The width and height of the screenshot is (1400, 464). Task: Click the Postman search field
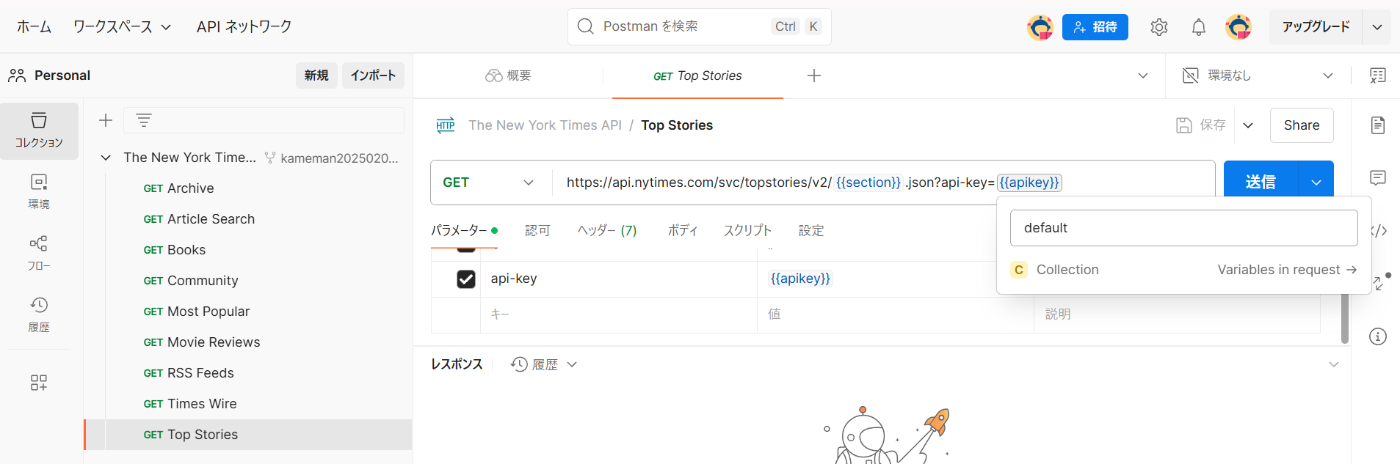[699, 27]
